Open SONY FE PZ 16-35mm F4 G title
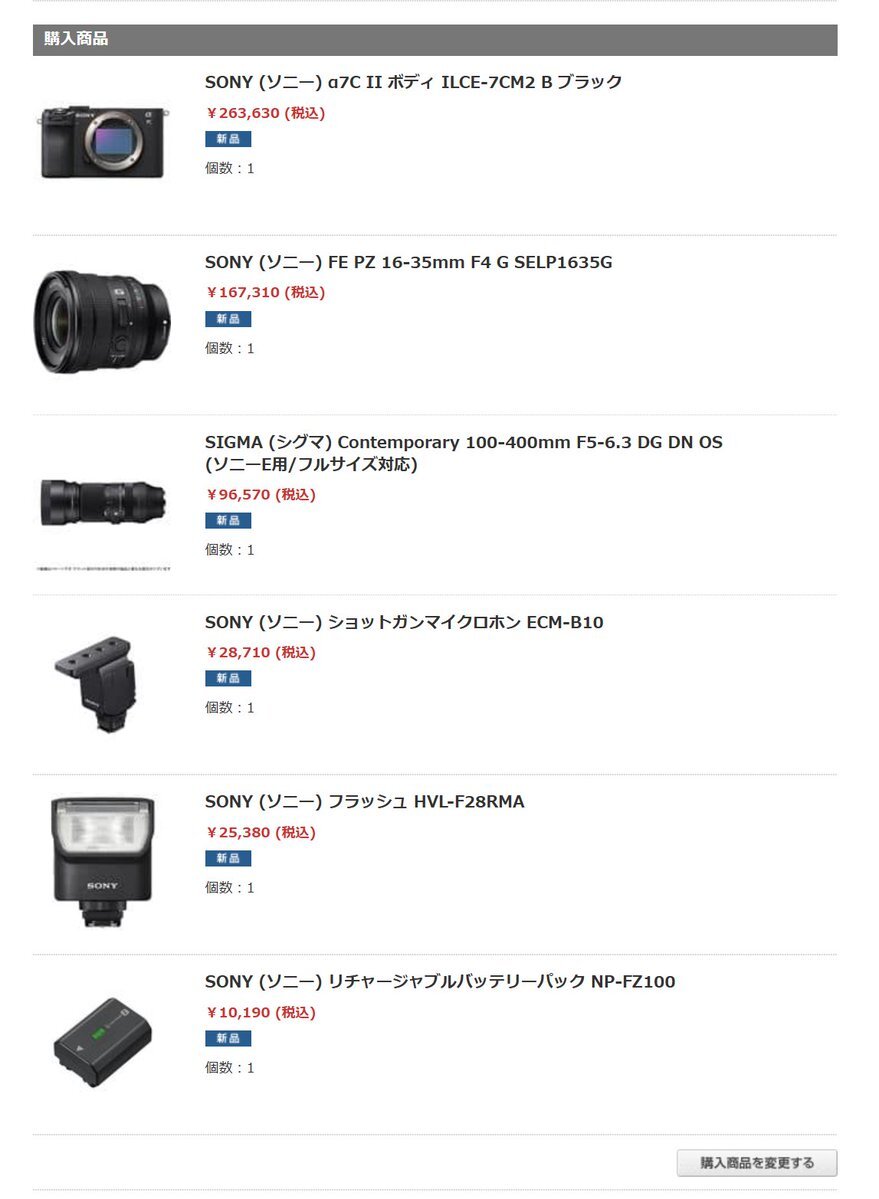The height and width of the screenshot is (1199, 879). coord(408,262)
